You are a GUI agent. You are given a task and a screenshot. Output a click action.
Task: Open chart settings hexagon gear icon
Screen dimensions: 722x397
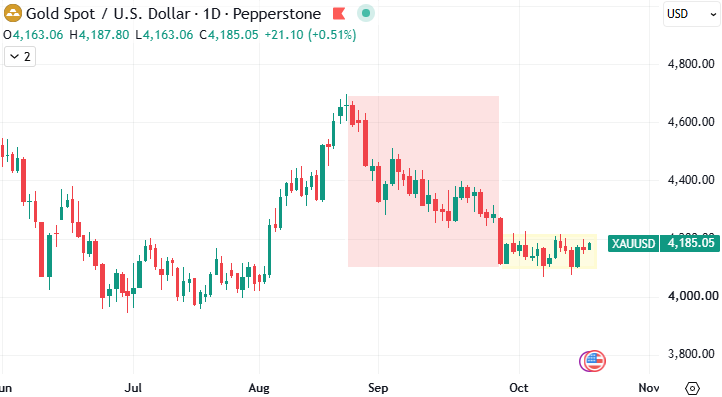(692, 388)
